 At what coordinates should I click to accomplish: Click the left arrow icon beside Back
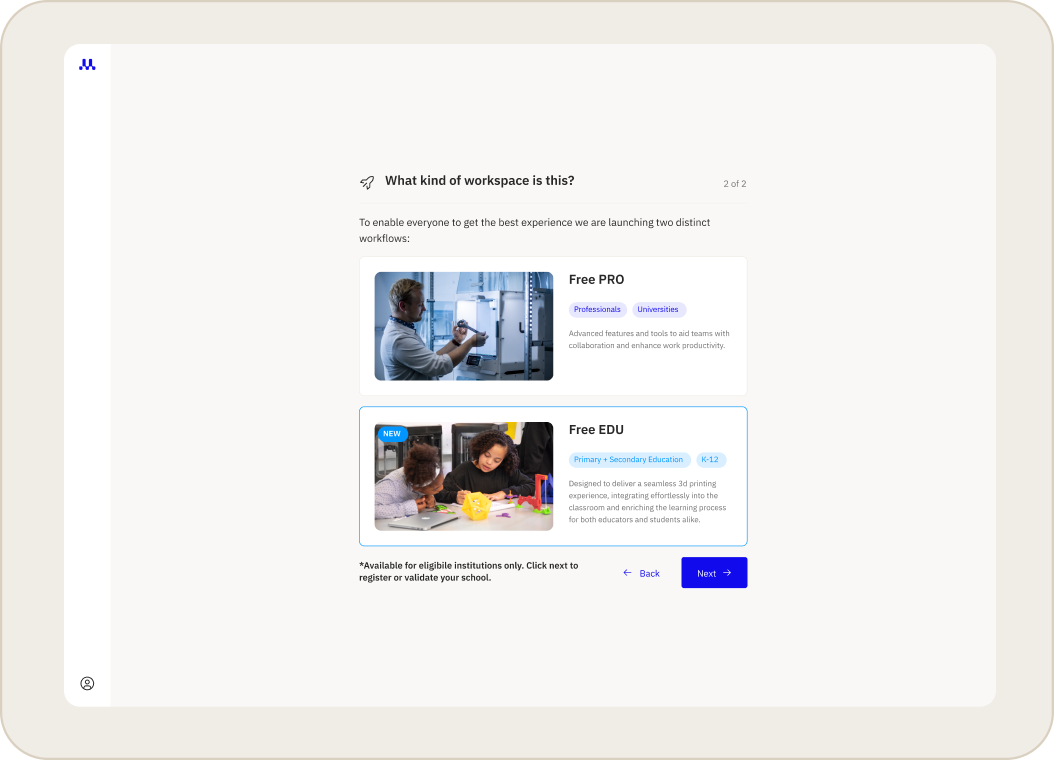pos(627,573)
